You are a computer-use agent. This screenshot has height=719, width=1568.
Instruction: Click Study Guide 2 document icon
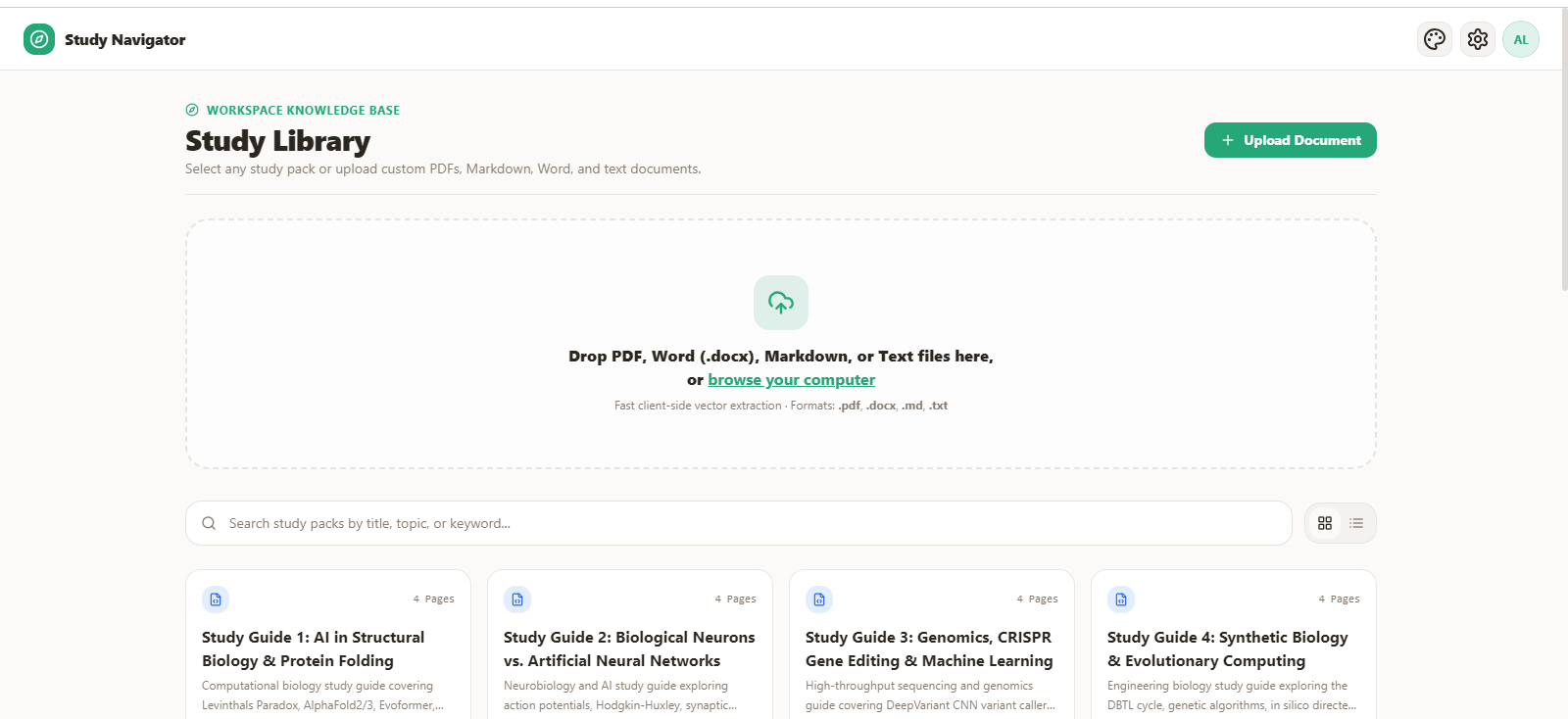click(x=517, y=599)
